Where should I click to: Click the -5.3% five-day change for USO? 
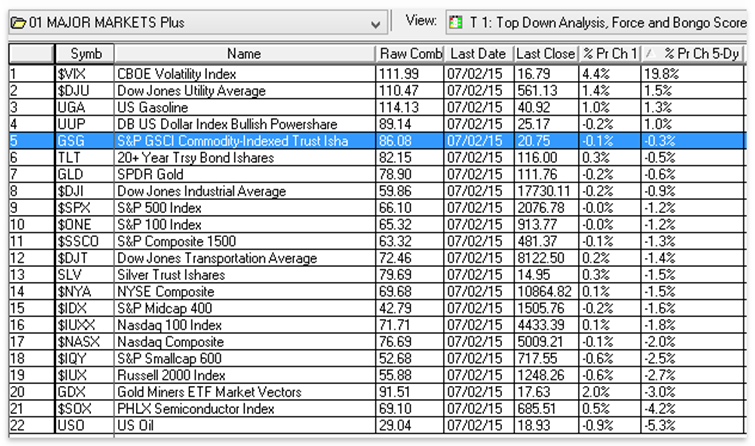[660, 426]
